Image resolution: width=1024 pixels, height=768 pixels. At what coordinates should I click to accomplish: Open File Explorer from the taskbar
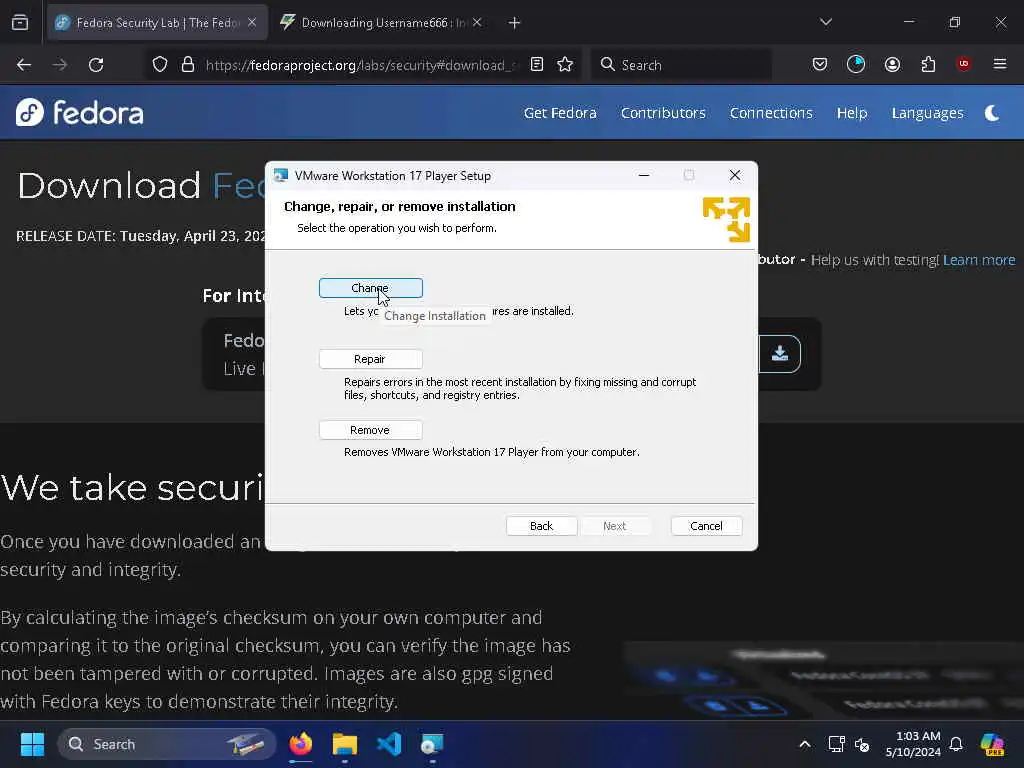[x=345, y=744]
